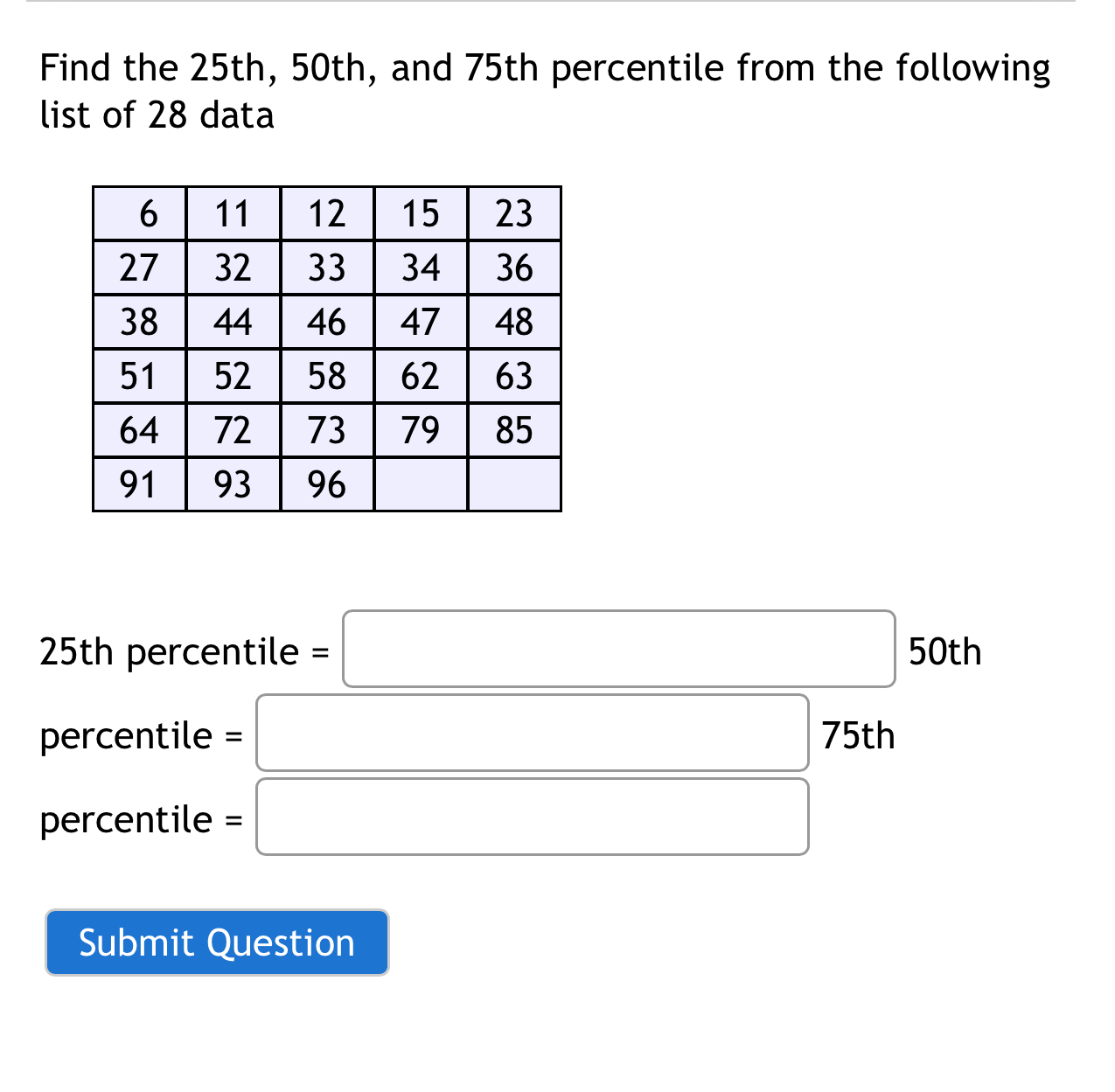
Task: Click the cell showing value 48
Action: pyautogui.click(x=514, y=322)
